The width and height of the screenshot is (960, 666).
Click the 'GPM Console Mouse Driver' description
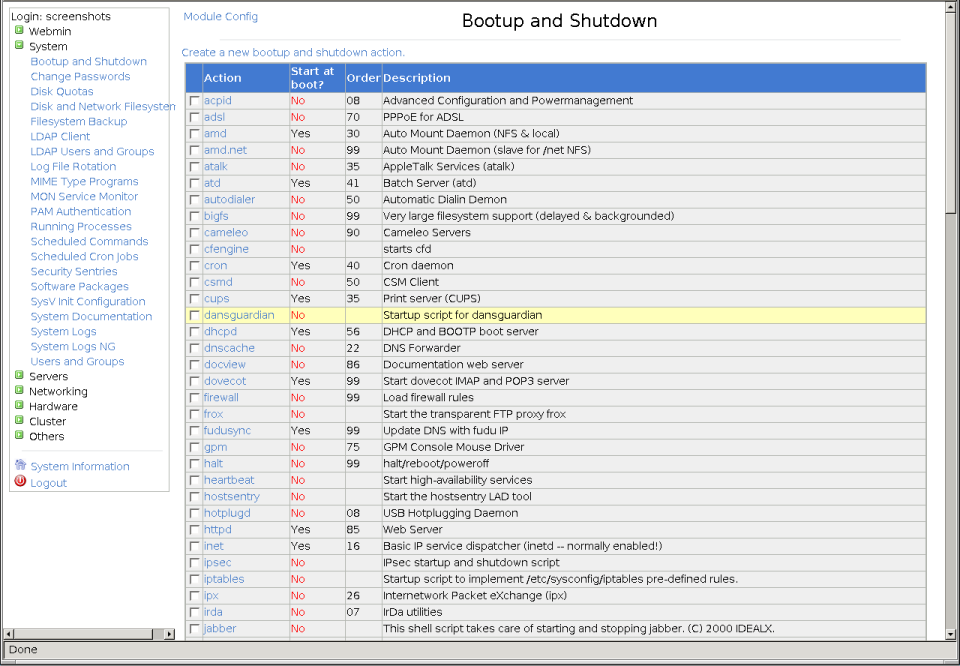(454, 447)
